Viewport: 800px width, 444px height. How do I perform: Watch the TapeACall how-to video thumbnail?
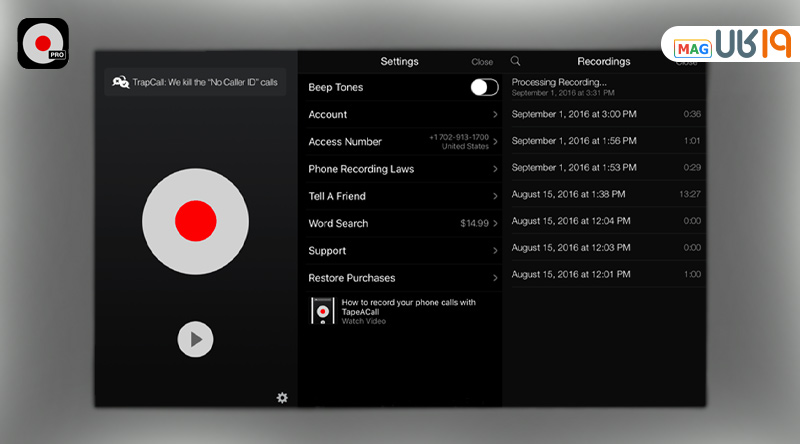coord(322,311)
